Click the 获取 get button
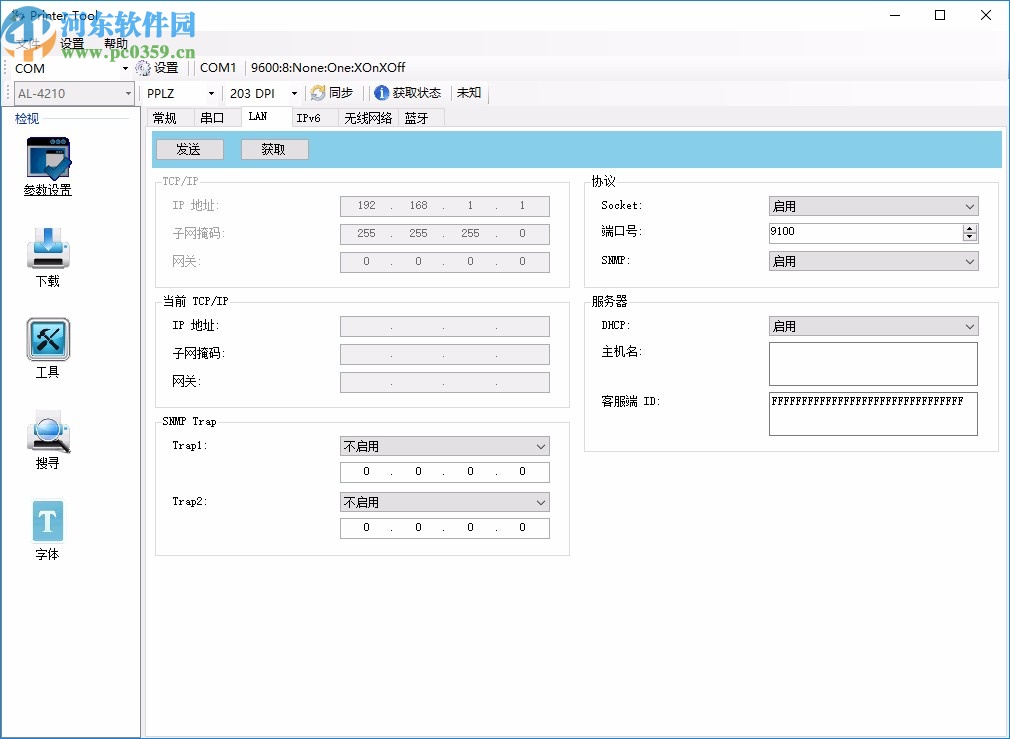 274,149
